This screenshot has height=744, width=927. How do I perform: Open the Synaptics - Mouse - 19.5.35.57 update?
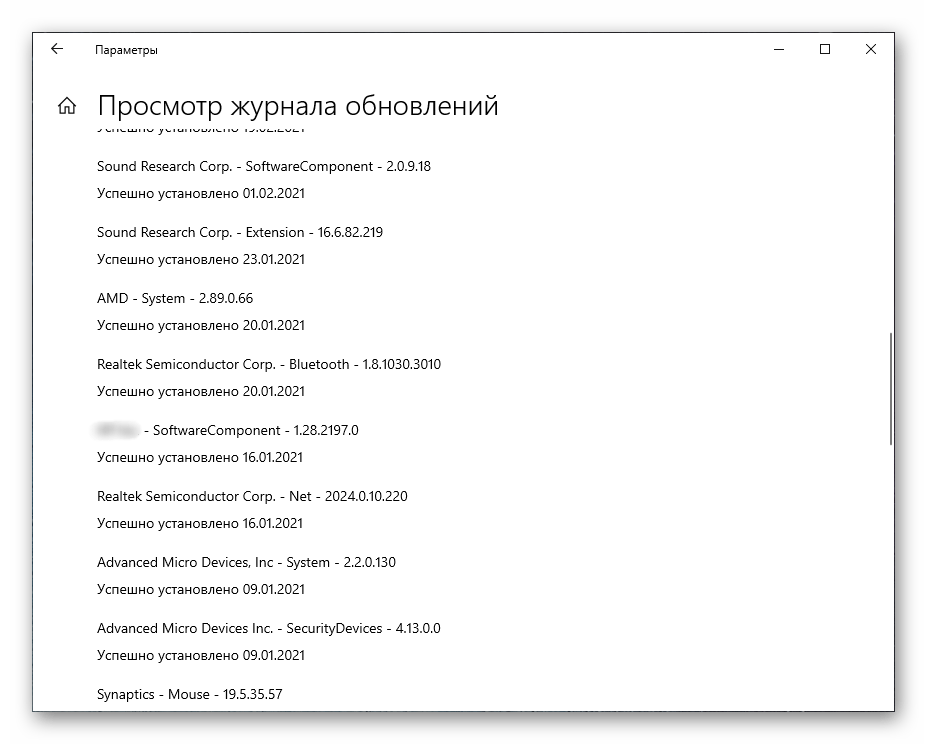[x=189, y=693]
